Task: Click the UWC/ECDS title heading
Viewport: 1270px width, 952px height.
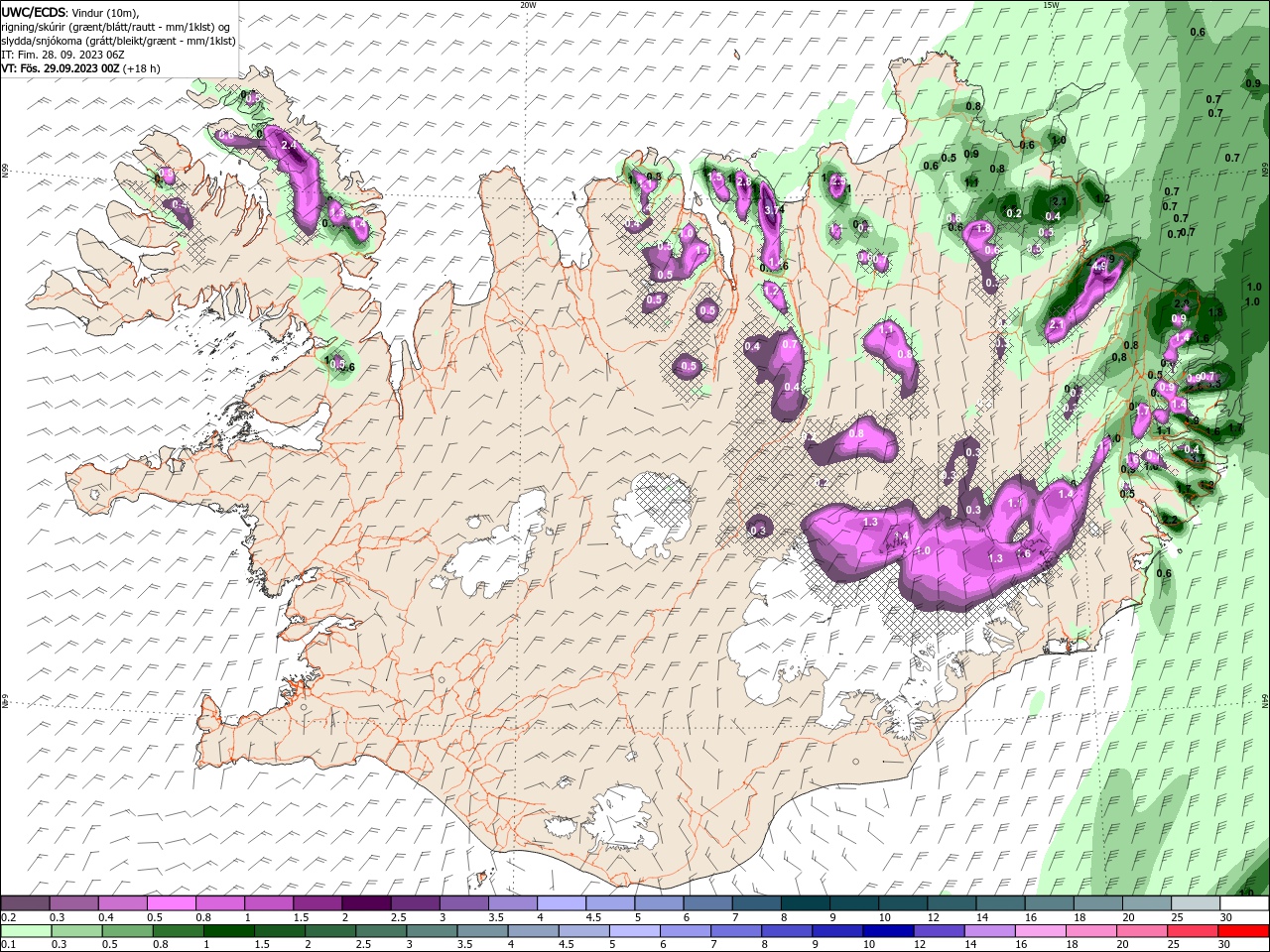Action: (x=33, y=11)
